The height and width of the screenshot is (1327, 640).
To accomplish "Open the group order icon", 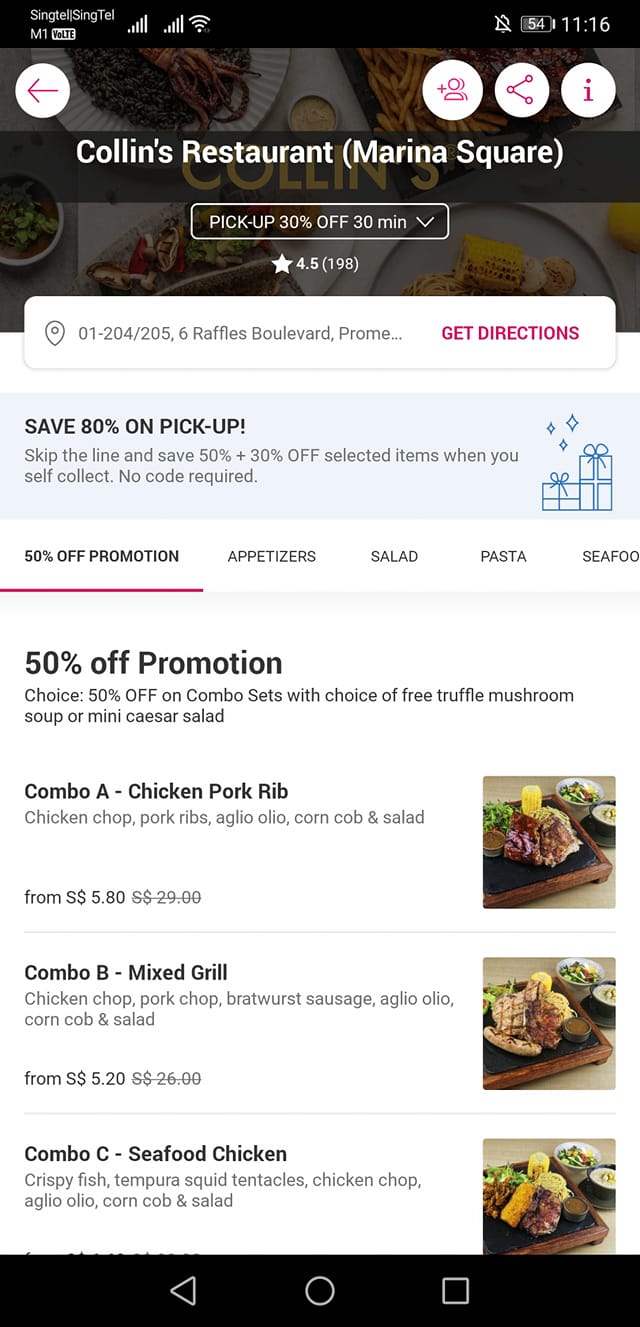I will click(453, 91).
